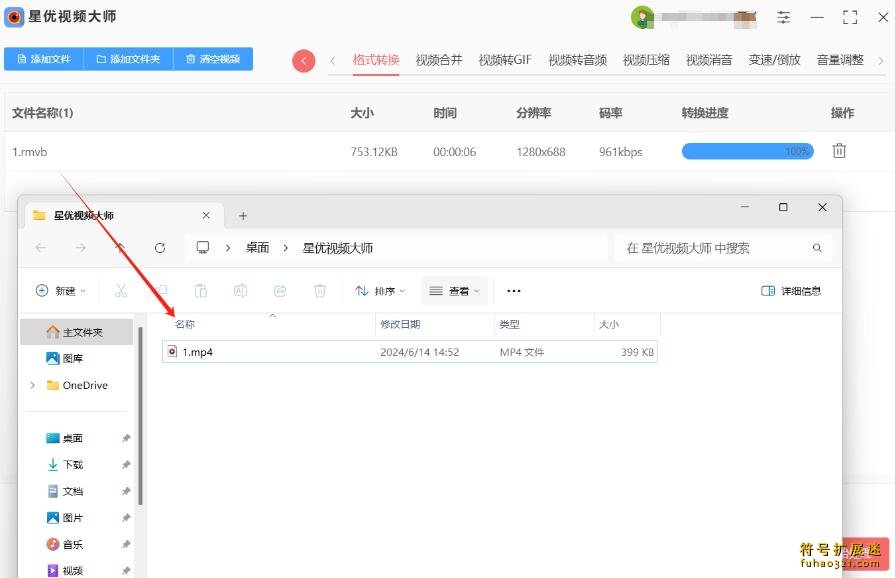Sort by the 名称 column header
This screenshot has height=578, width=895.
click(x=184, y=324)
